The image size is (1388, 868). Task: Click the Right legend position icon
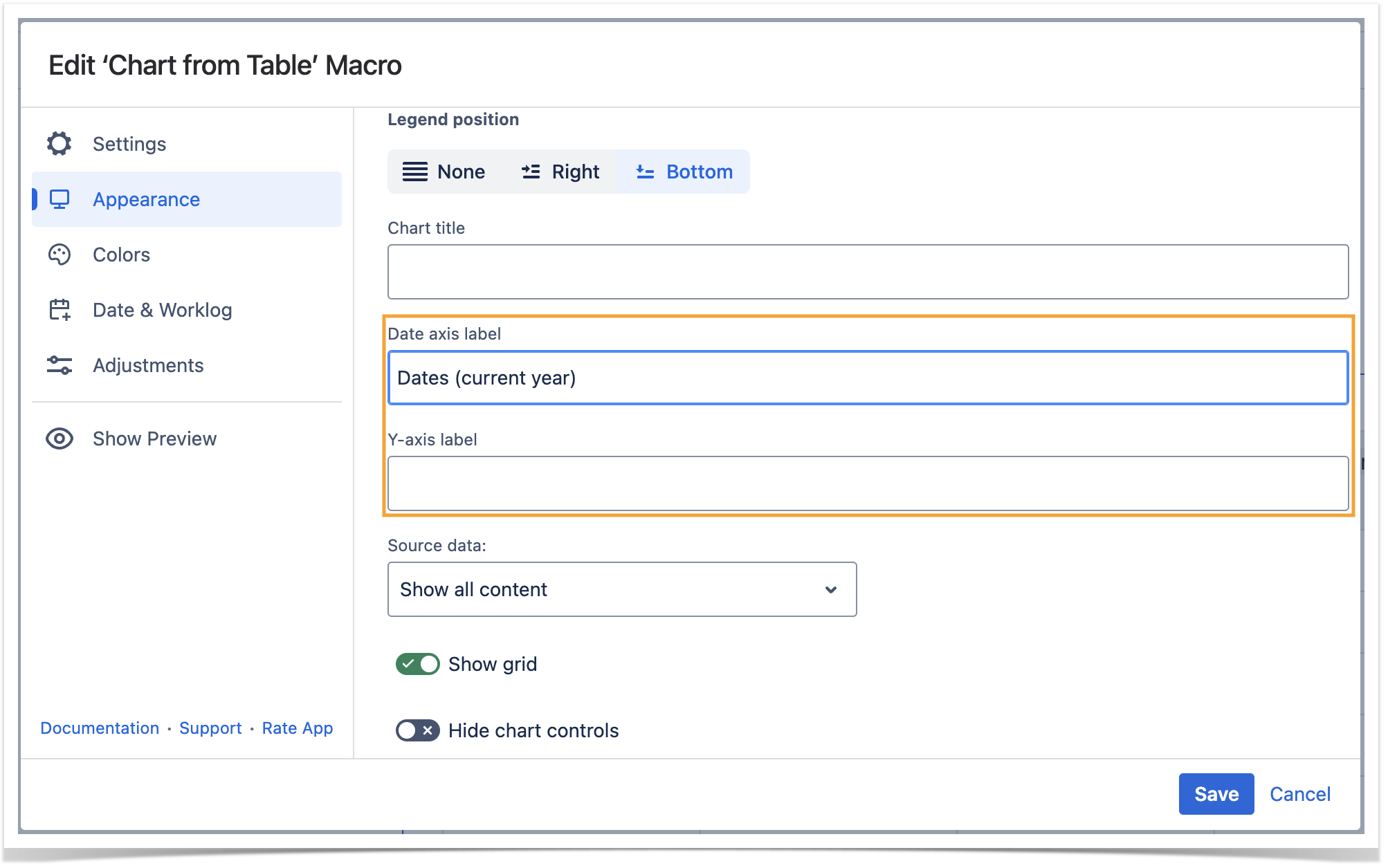click(531, 172)
